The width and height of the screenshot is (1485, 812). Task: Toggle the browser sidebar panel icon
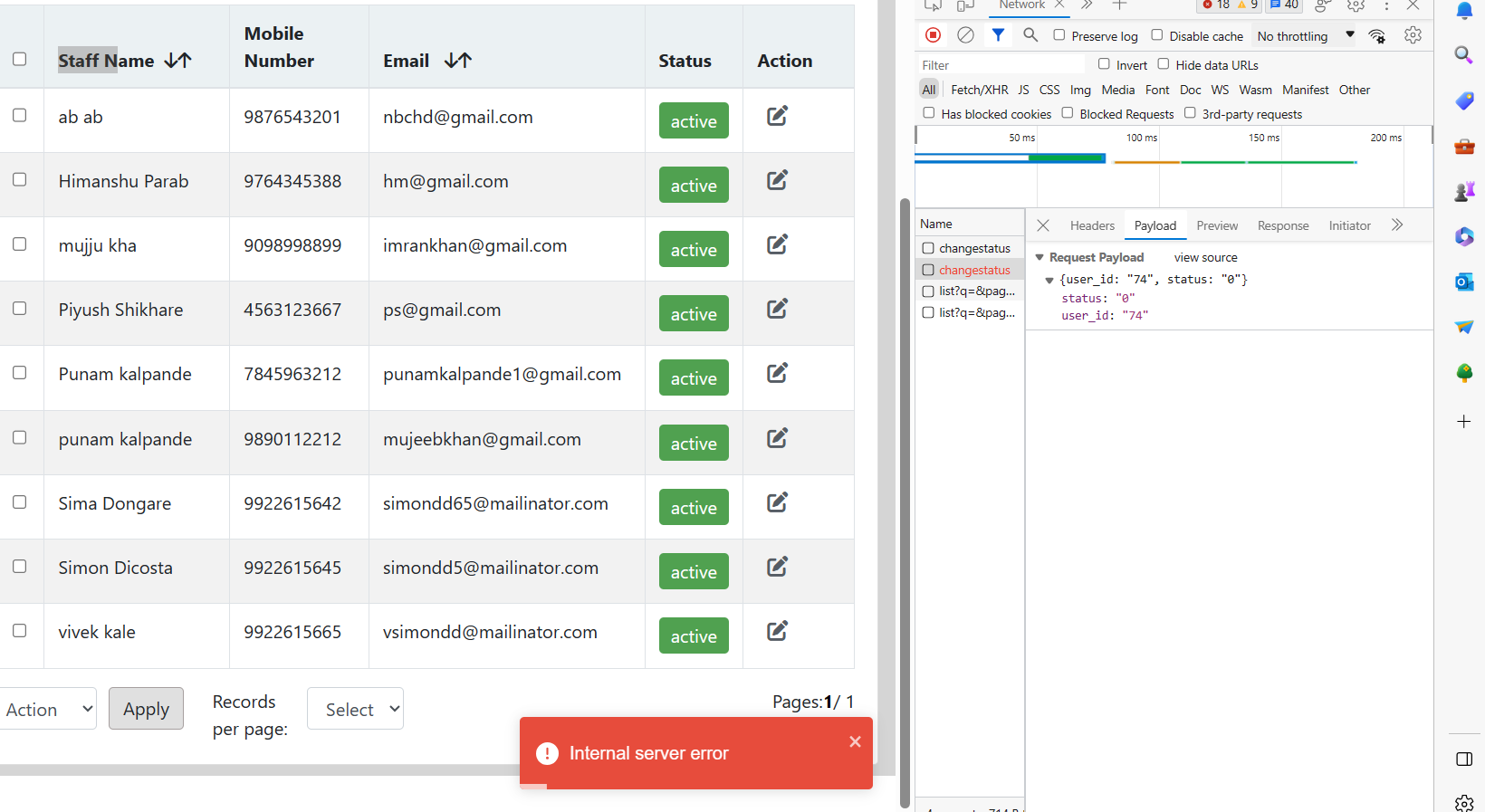pyautogui.click(x=1463, y=759)
